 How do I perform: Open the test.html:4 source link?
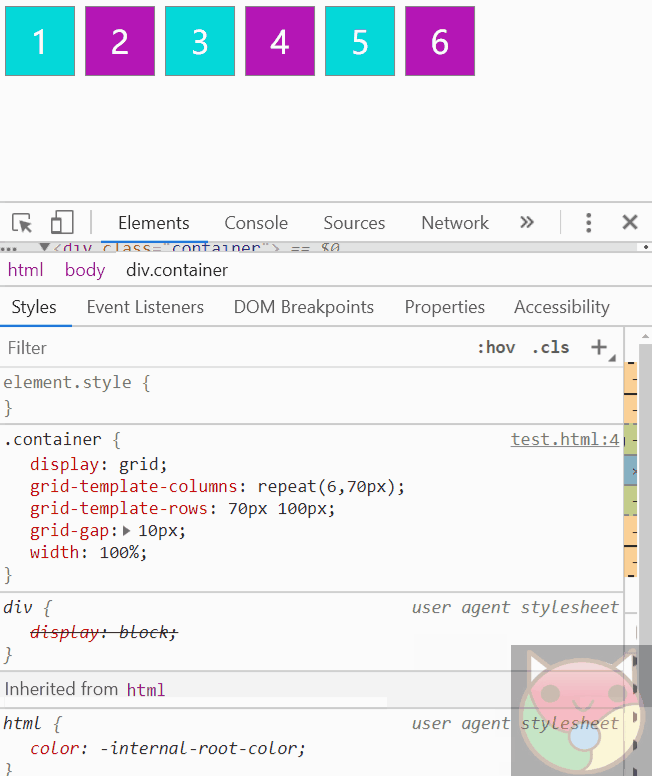[x=565, y=439]
